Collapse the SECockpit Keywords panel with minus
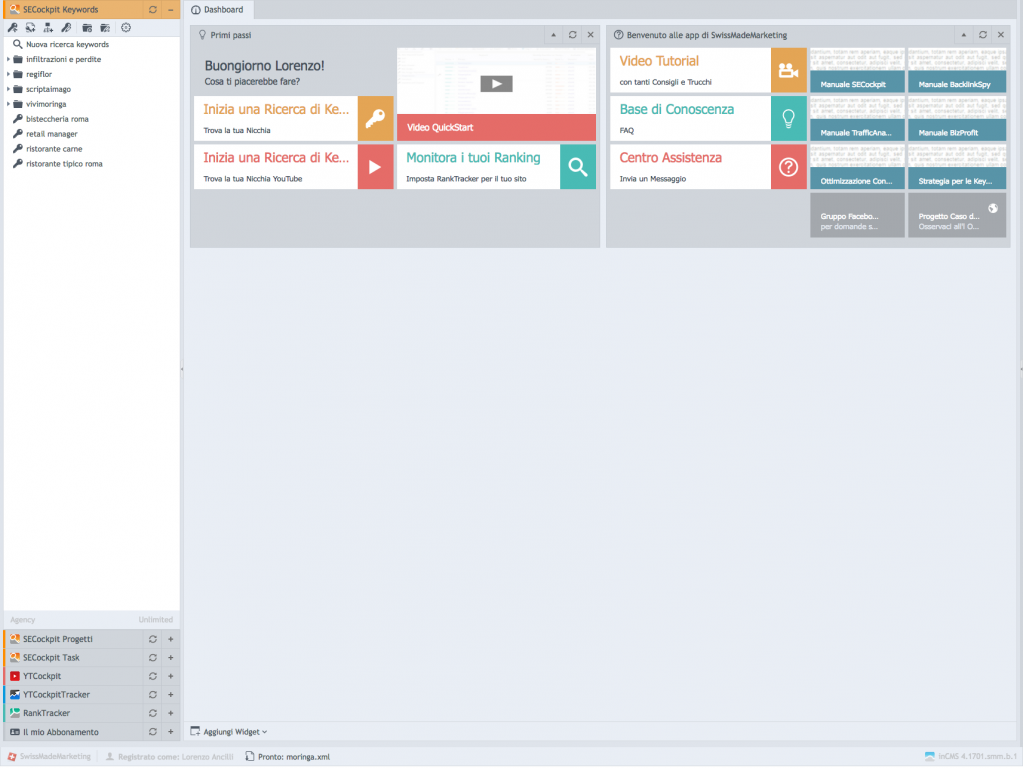This screenshot has width=1023, height=768. pyautogui.click(x=171, y=10)
